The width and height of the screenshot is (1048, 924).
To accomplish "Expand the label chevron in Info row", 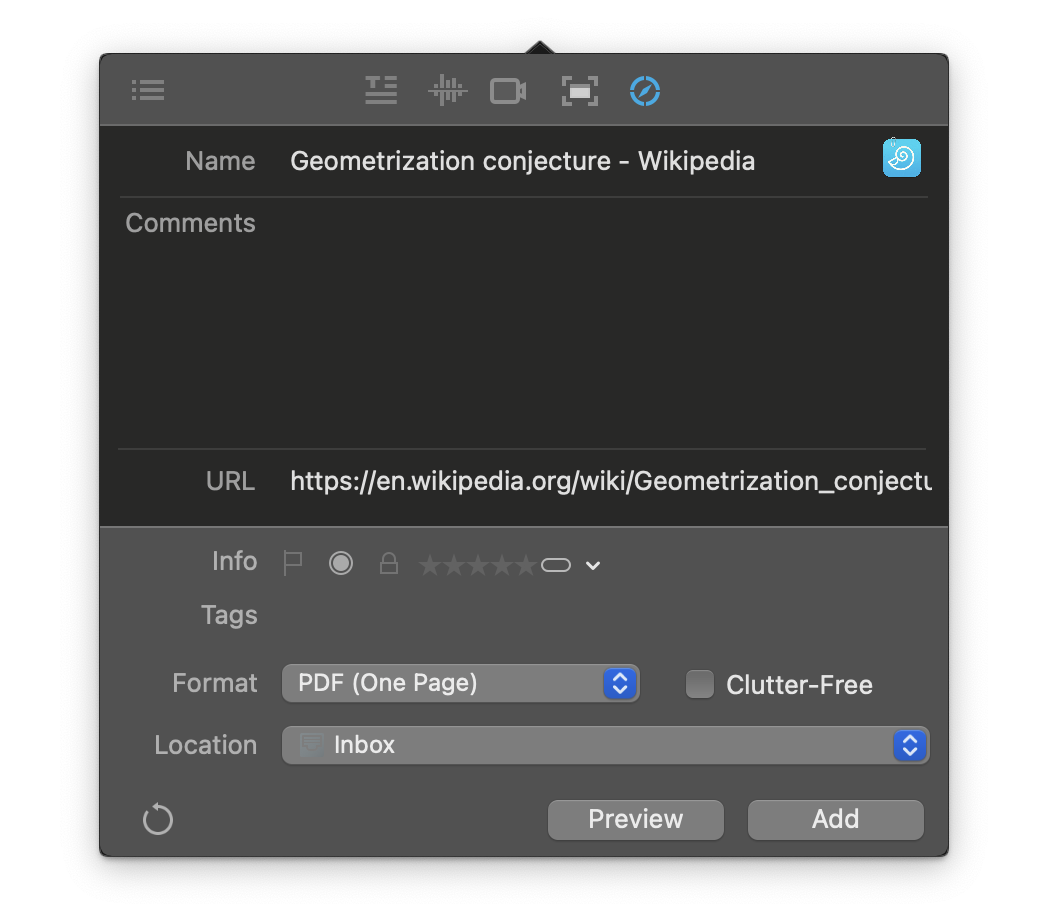I will [593, 566].
